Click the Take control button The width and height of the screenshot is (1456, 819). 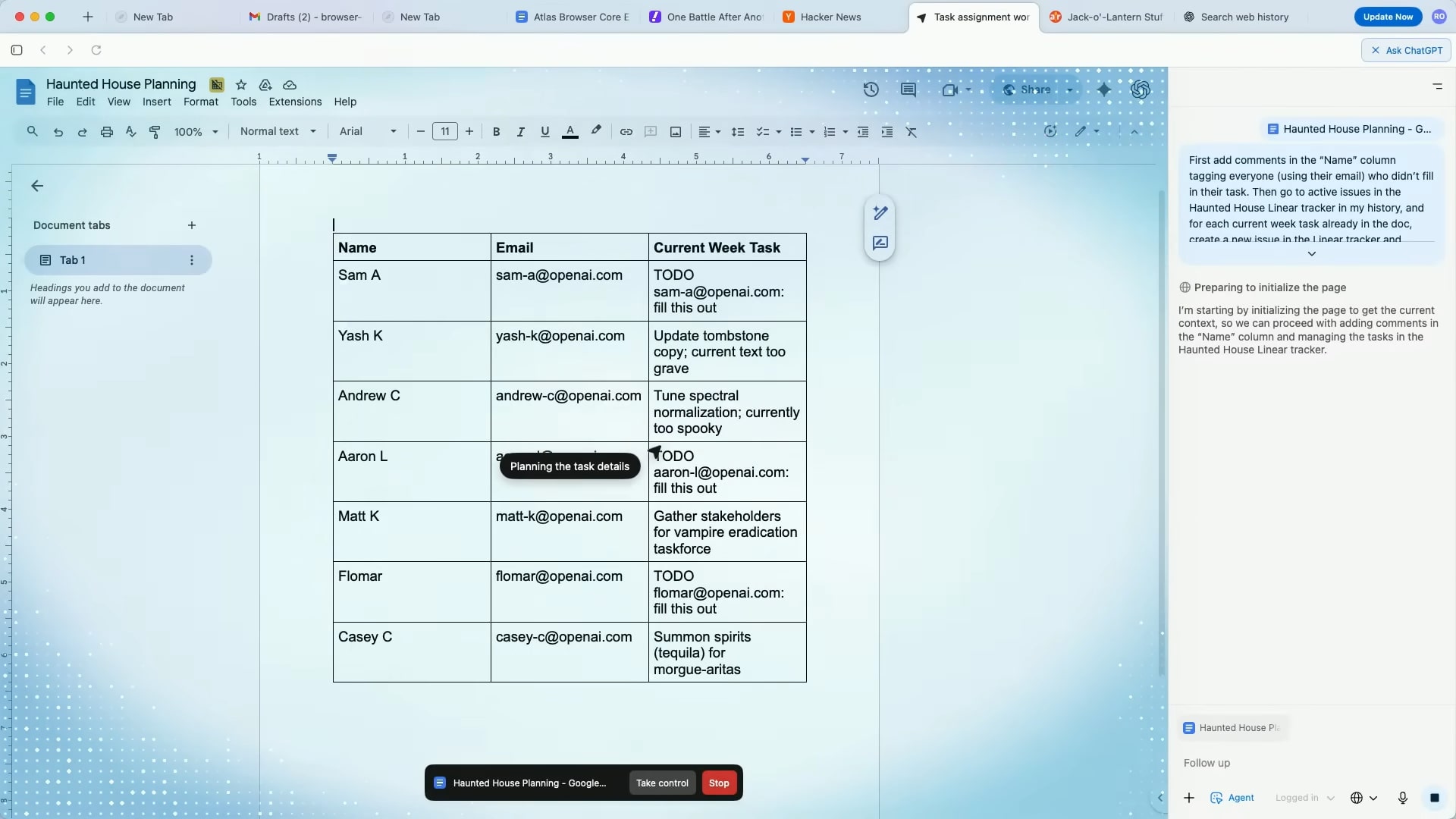(x=662, y=783)
